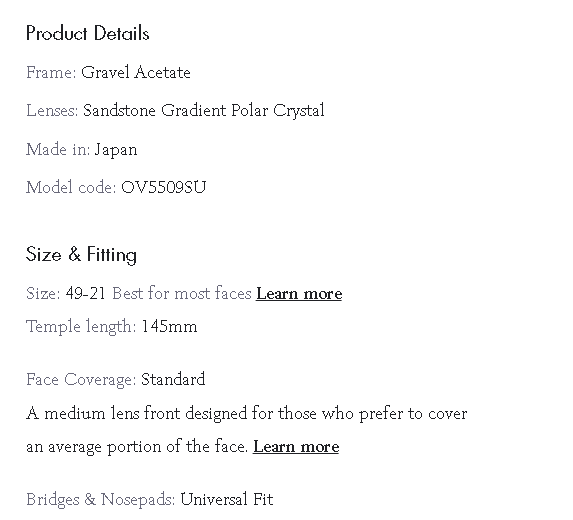Image resolution: width=573 pixels, height=520 pixels.
Task: Click the OV5509SU model code value
Action: pyautogui.click(x=164, y=187)
